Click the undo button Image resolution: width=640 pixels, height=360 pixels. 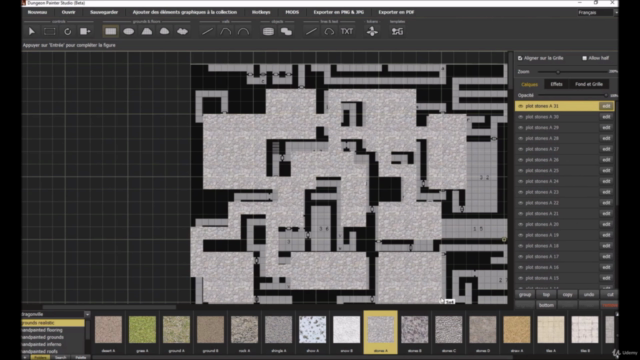tap(589, 295)
